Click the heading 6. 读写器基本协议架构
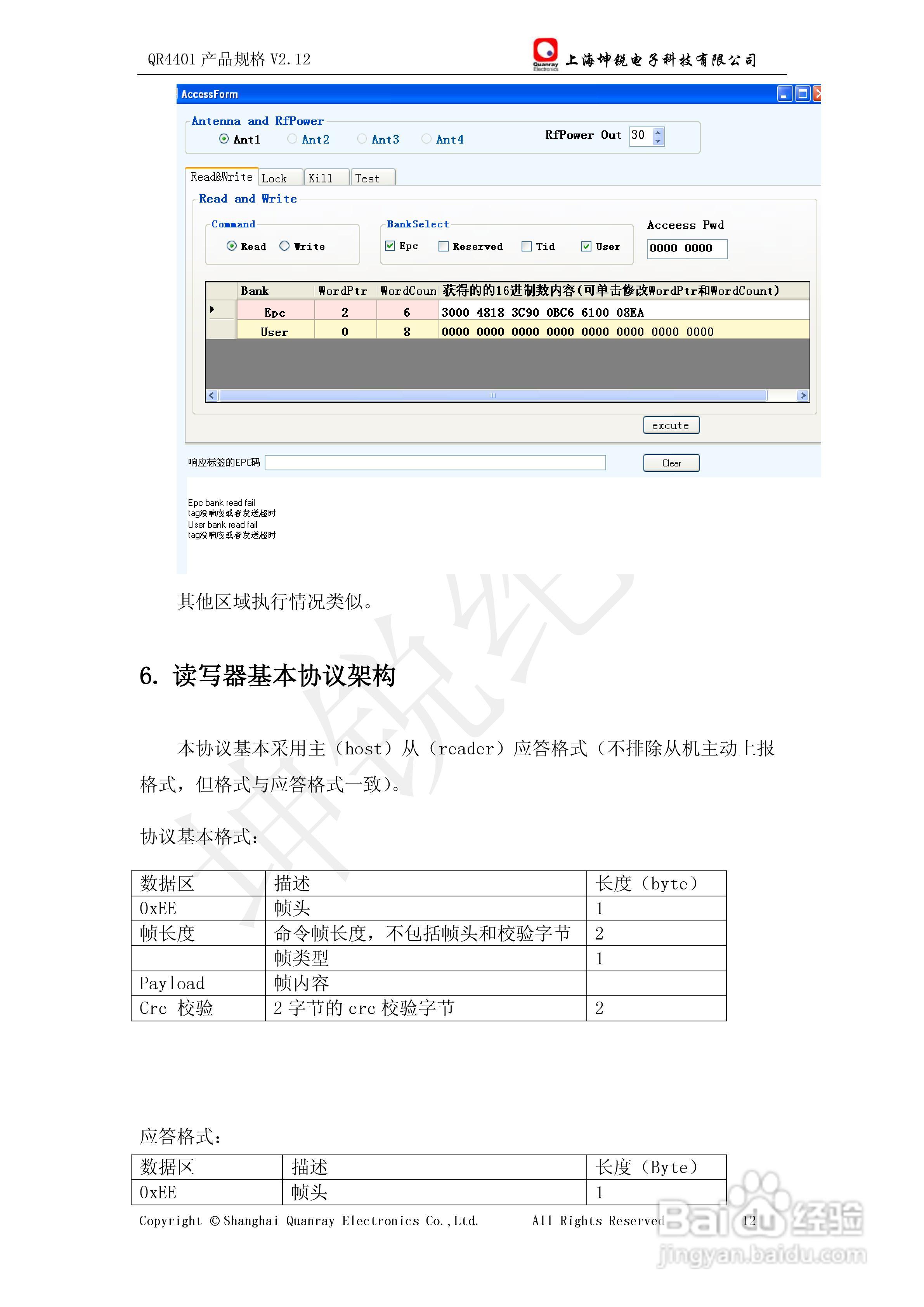 (x=268, y=676)
